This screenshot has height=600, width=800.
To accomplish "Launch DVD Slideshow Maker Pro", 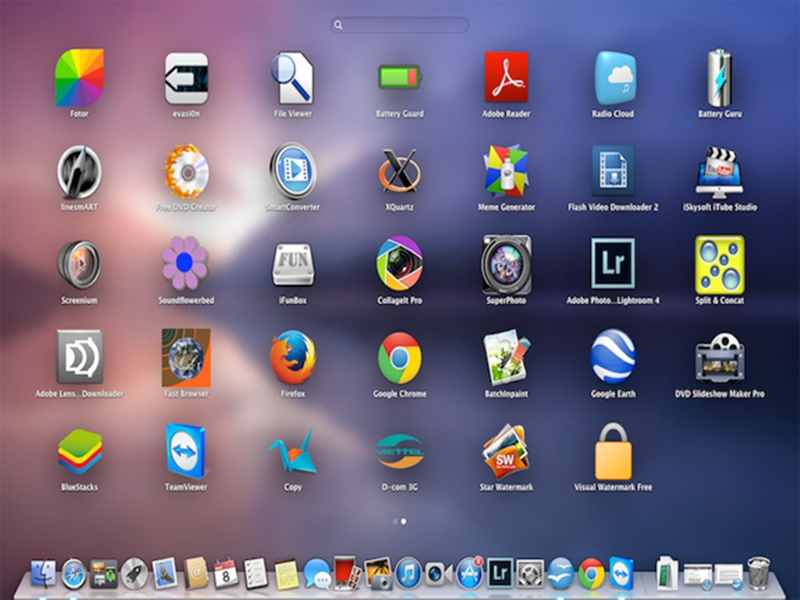I will 719,357.
